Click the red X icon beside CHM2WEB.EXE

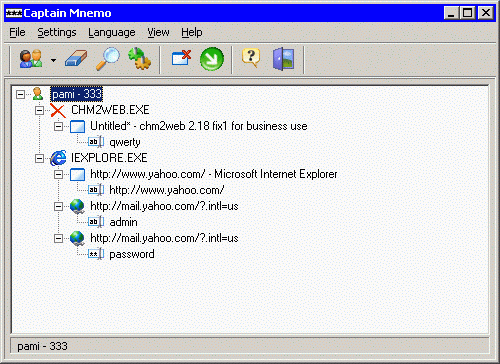tap(58, 110)
